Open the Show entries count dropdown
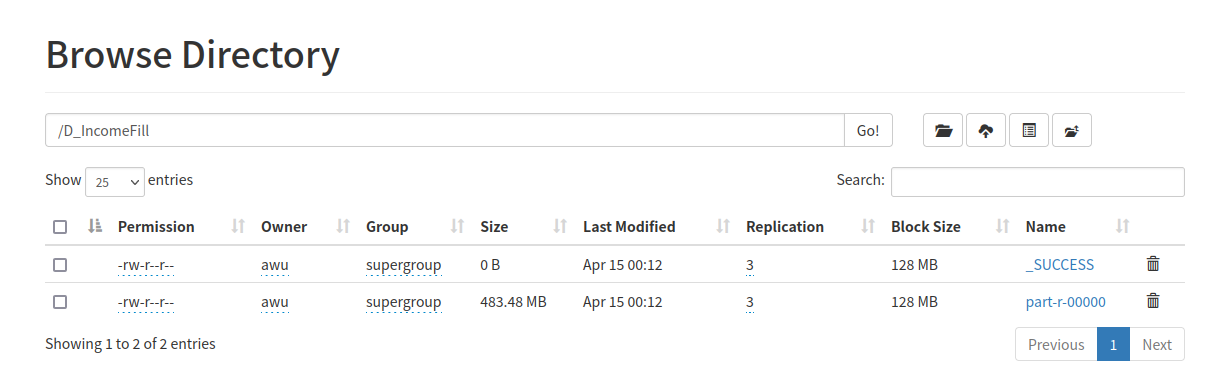 click(115, 182)
